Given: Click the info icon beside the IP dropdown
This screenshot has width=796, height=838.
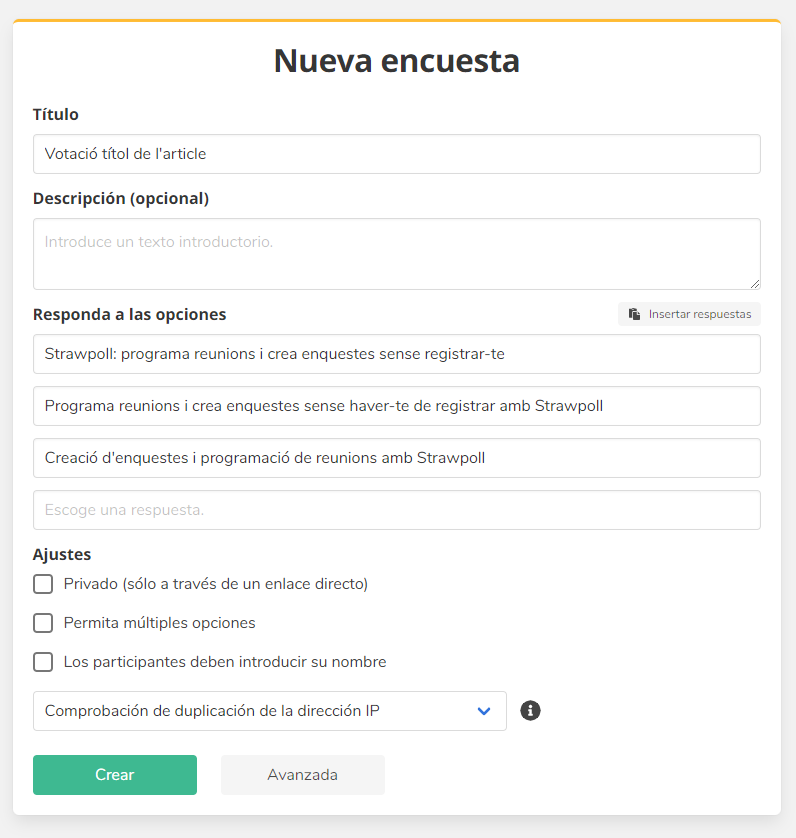Looking at the screenshot, I should coord(531,711).
